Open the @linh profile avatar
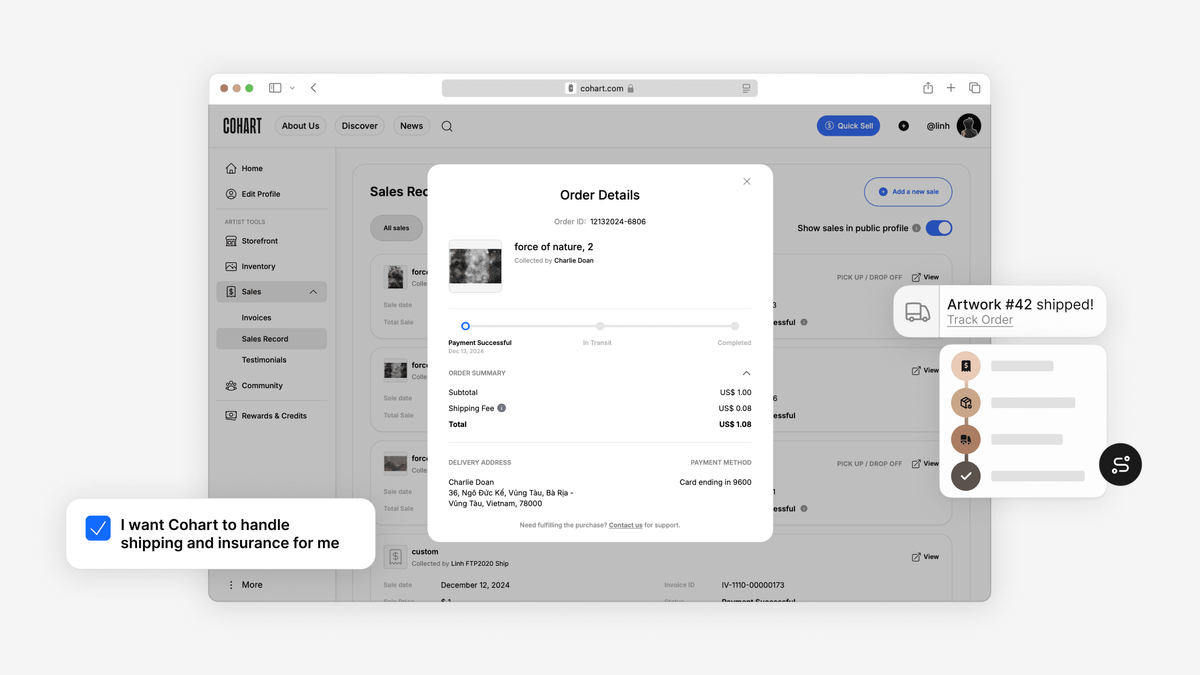Image resolution: width=1200 pixels, height=675 pixels. [x=968, y=126]
